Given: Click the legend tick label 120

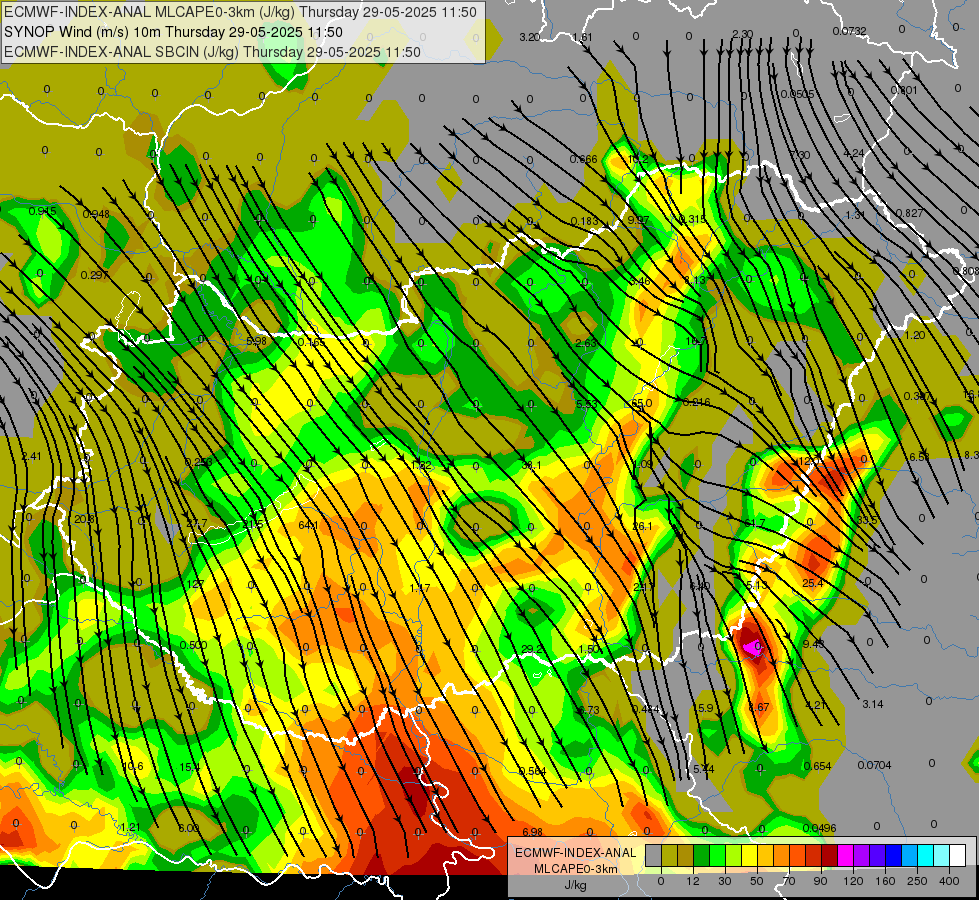Looking at the screenshot, I should (x=853, y=881).
